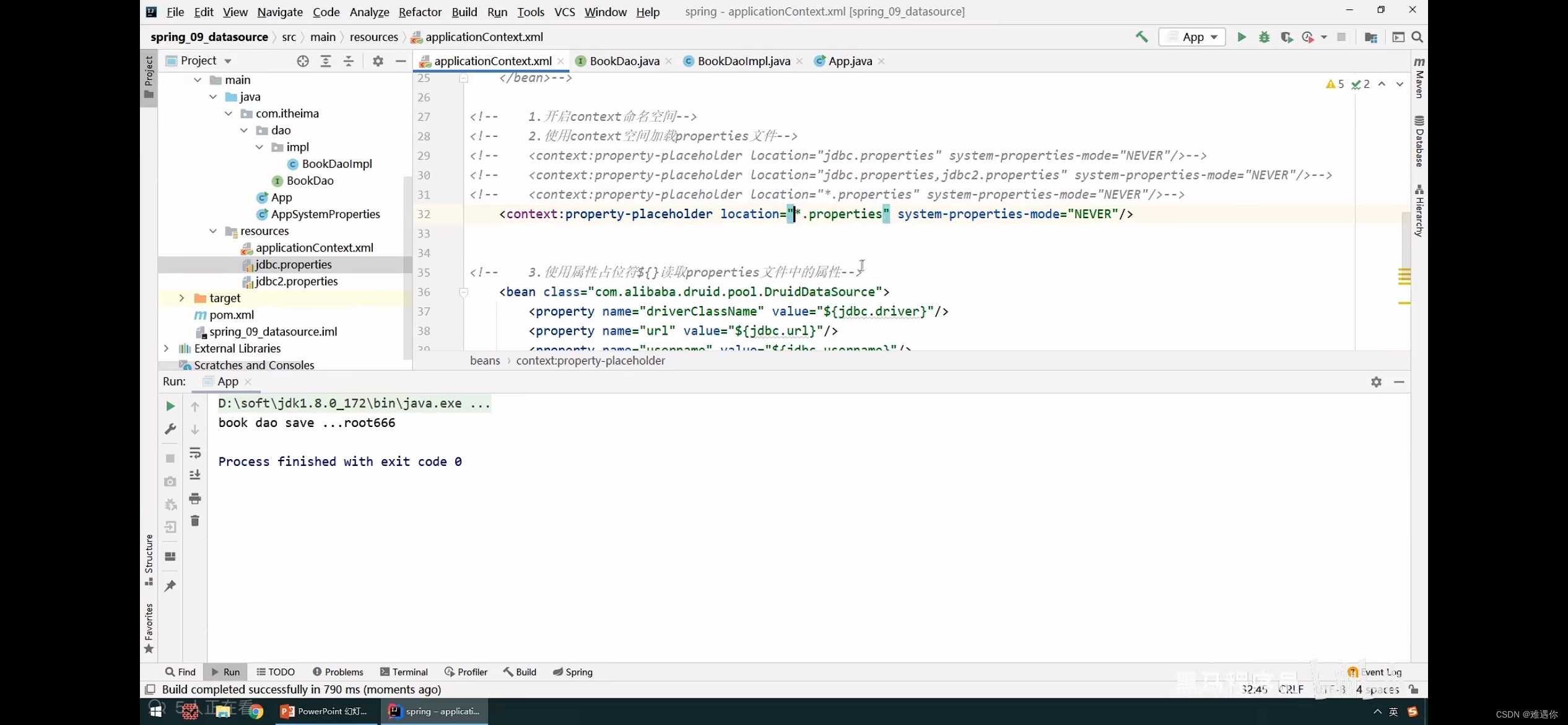Toggle the Structure side panel tab

pyautogui.click(x=149, y=560)
